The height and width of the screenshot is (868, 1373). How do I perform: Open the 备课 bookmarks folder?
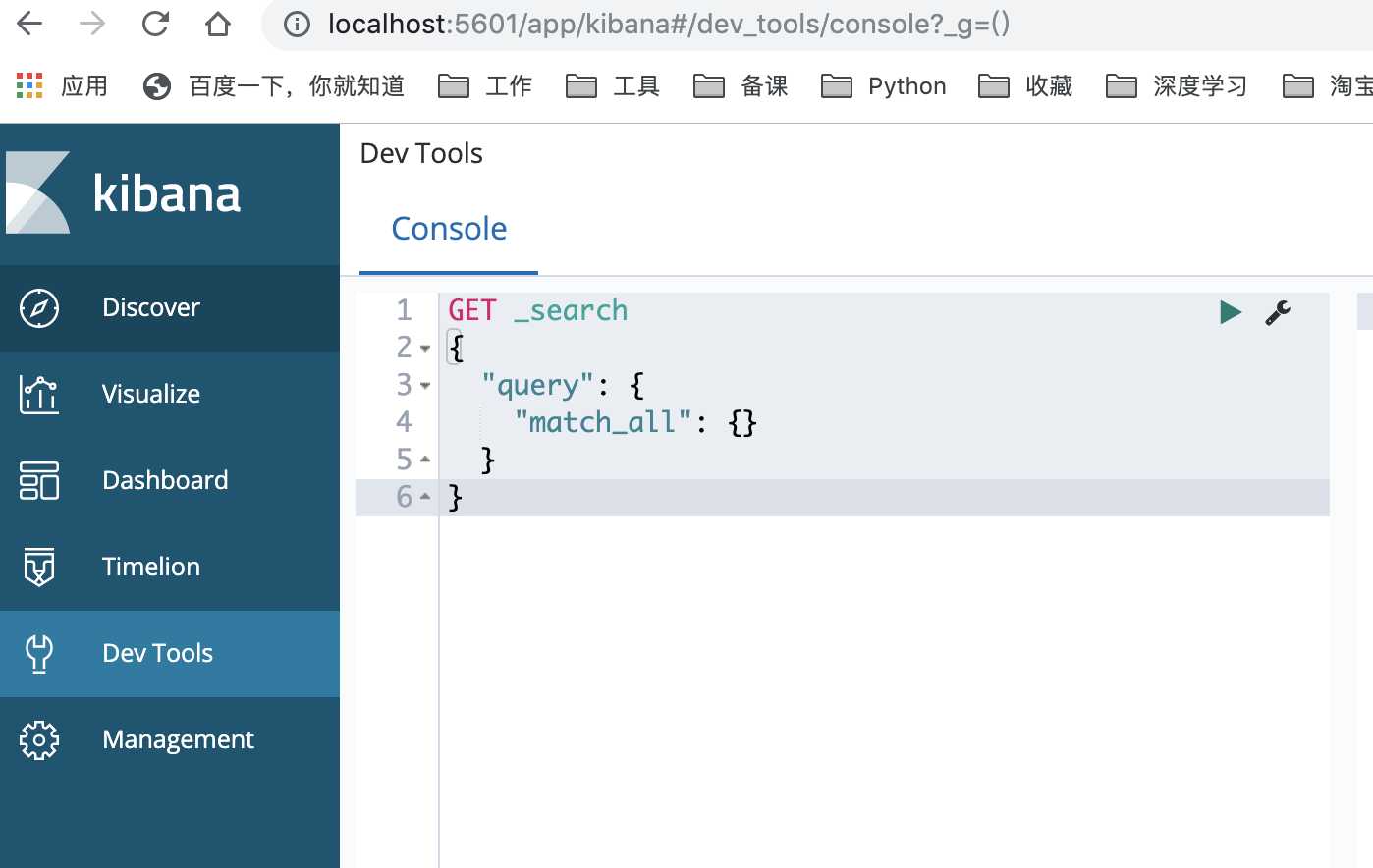741,86
